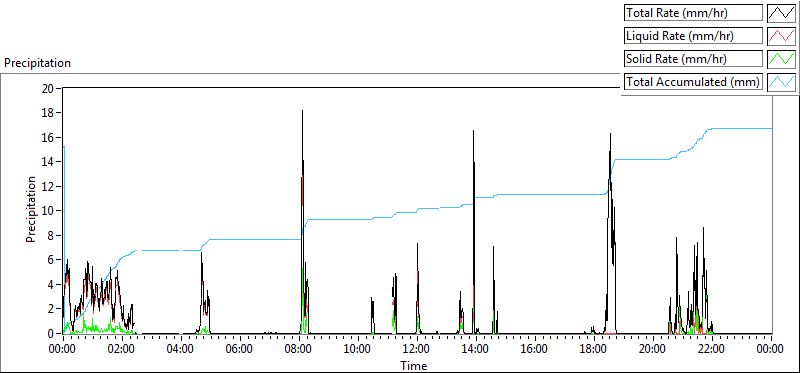The height and width of the screenshot is (373, 800).
Task: Click the Total Accumulated blue plot icon
Action: (x=782, y=82)
